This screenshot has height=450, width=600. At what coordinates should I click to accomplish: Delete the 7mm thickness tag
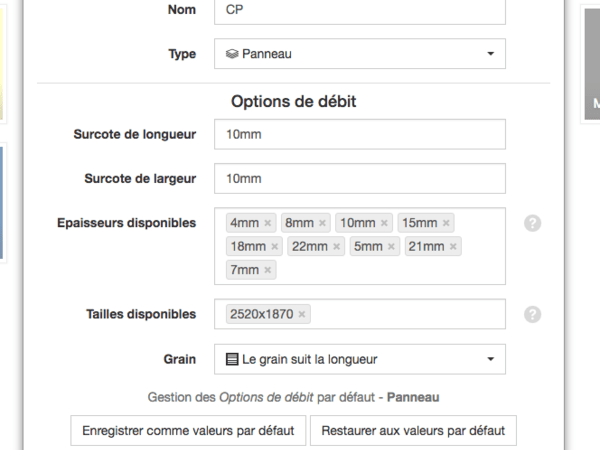tap(268, 270)
